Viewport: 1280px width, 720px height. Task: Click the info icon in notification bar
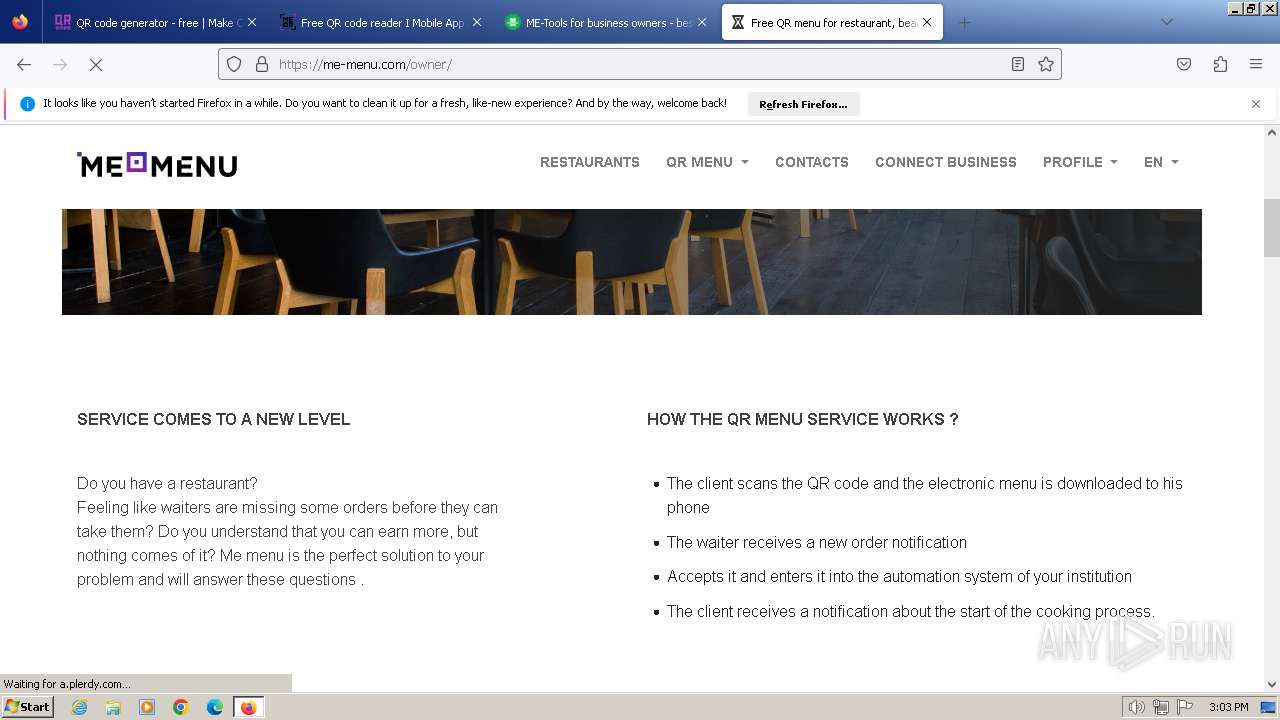tap(27, 104)
